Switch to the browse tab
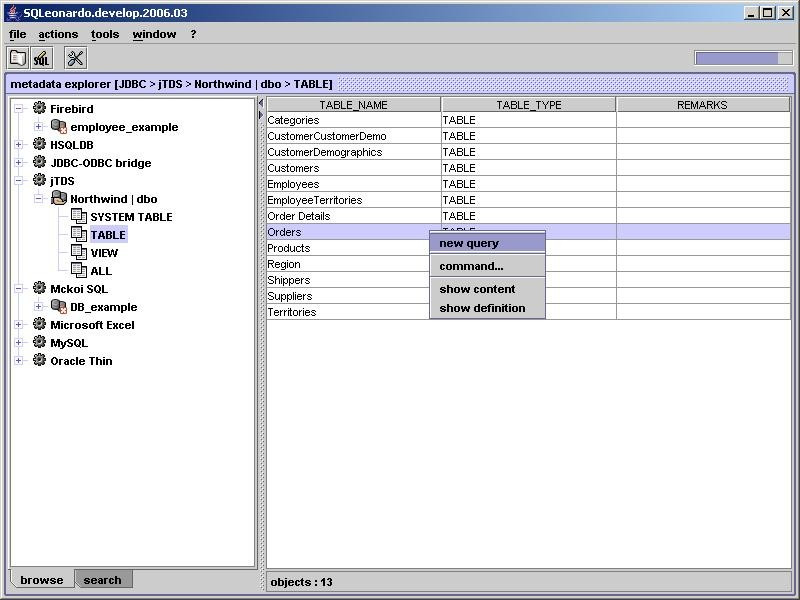The width and height of the screenshot is (800, 600). (x=42, y=580)
